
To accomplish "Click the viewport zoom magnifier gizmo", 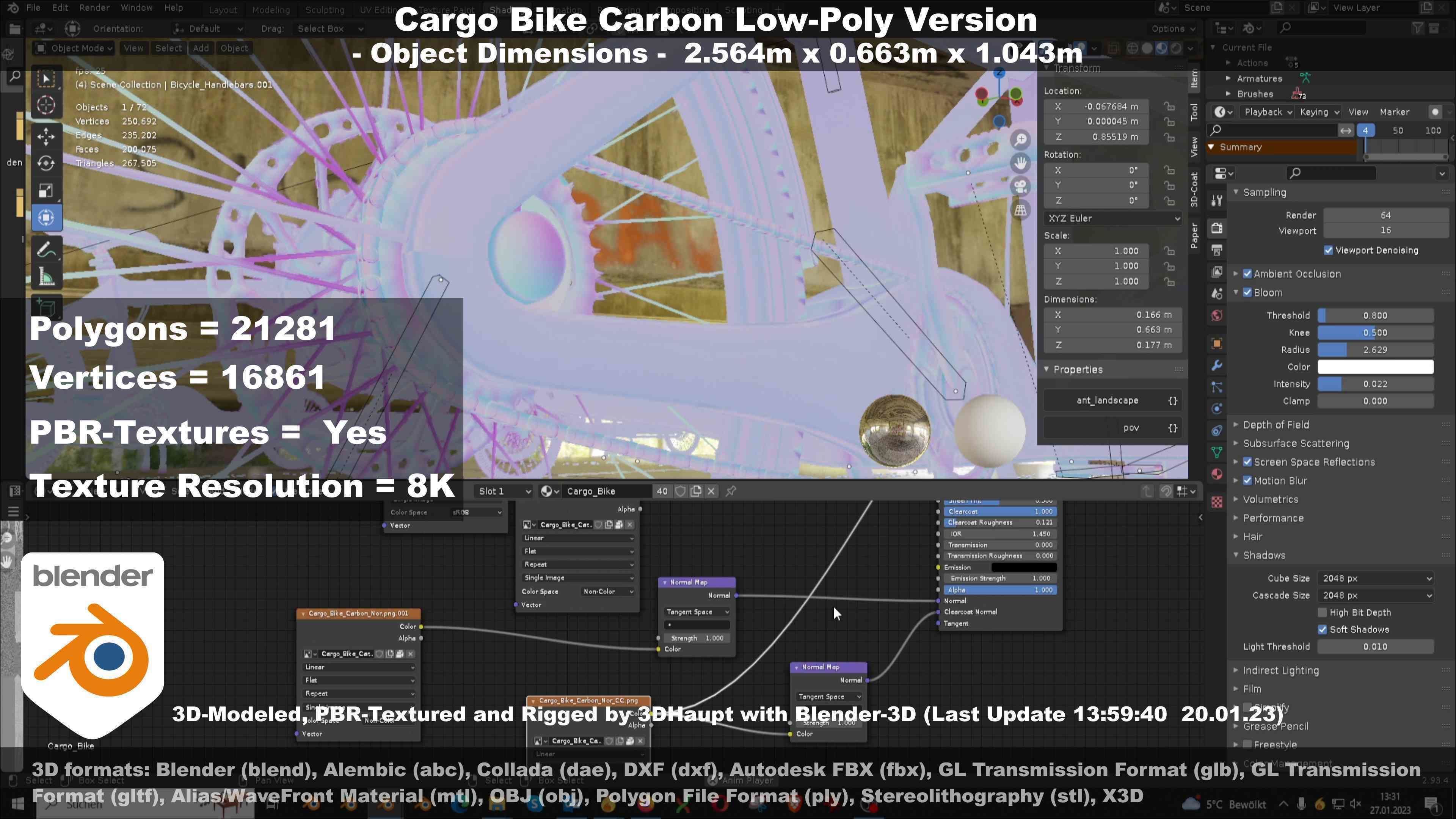I will [x=1021, y=140].
